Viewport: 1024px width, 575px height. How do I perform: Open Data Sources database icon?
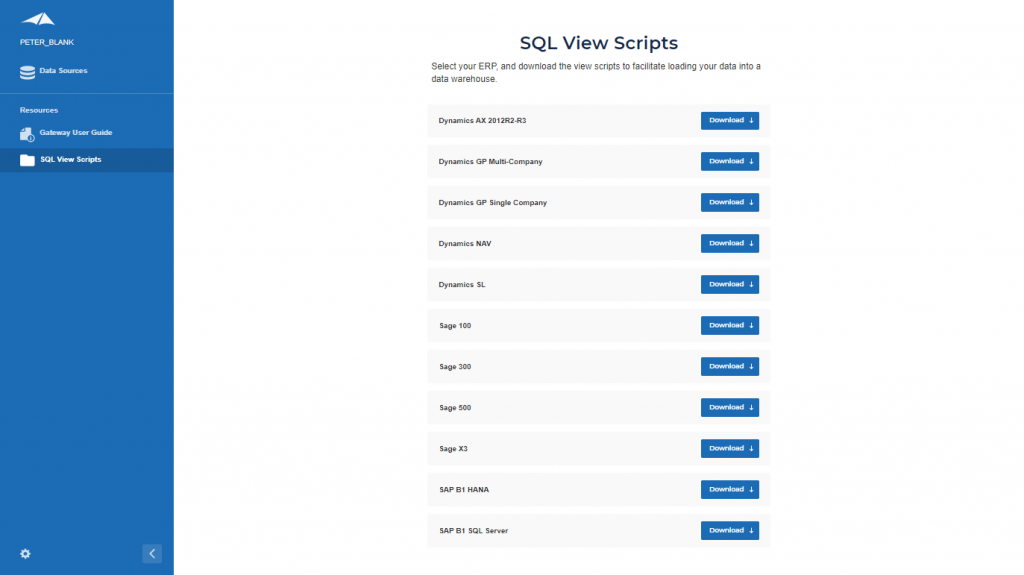pos(27,72)
